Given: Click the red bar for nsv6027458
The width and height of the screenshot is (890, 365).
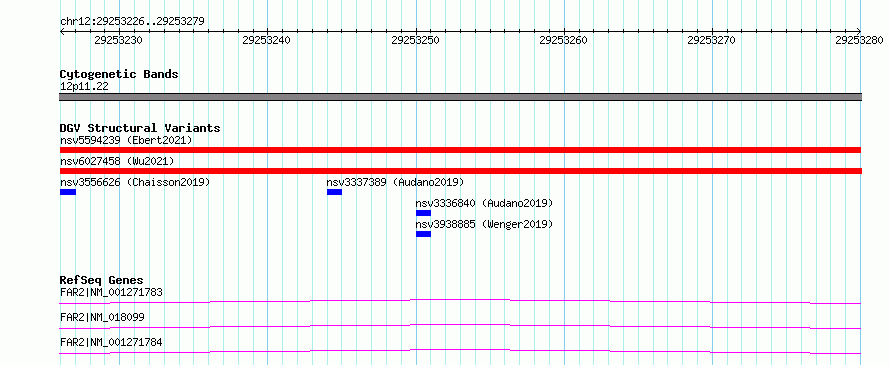Looking at the screenshot, I should [460, 171].
